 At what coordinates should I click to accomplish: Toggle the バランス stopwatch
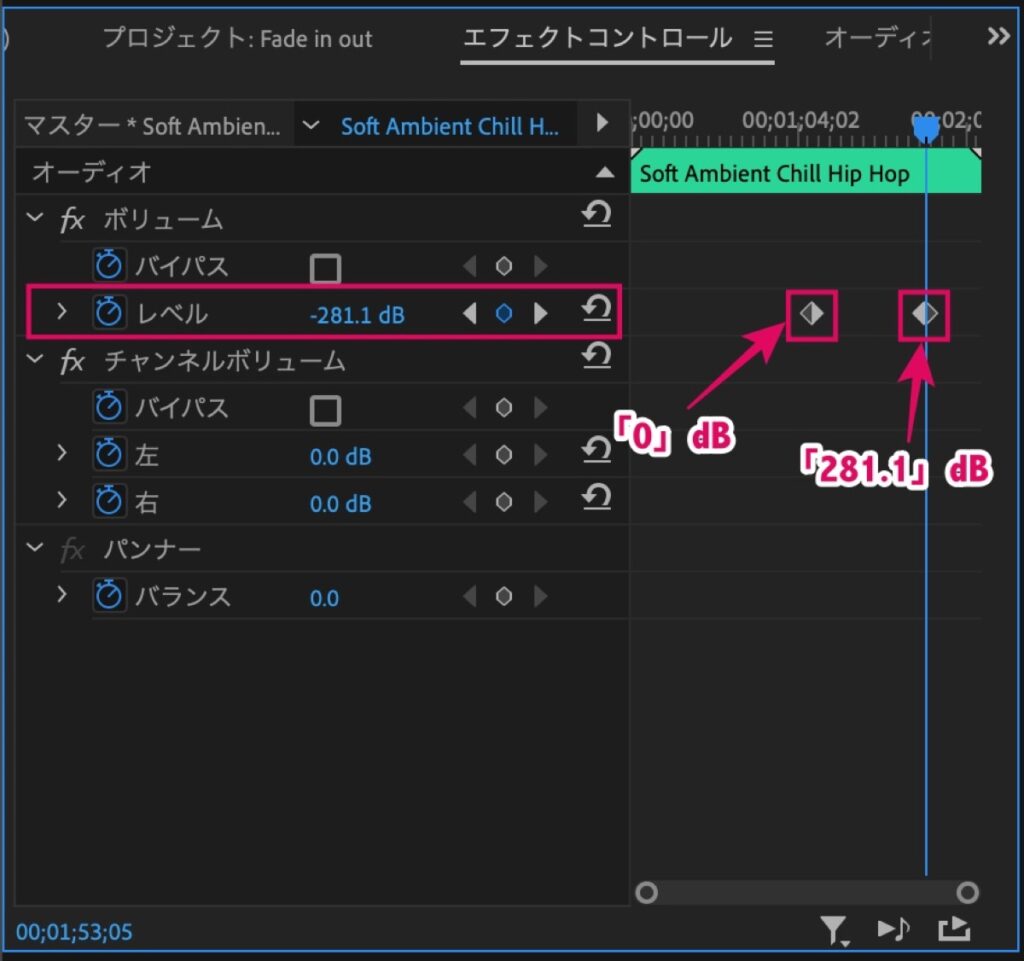pos(108,595)
